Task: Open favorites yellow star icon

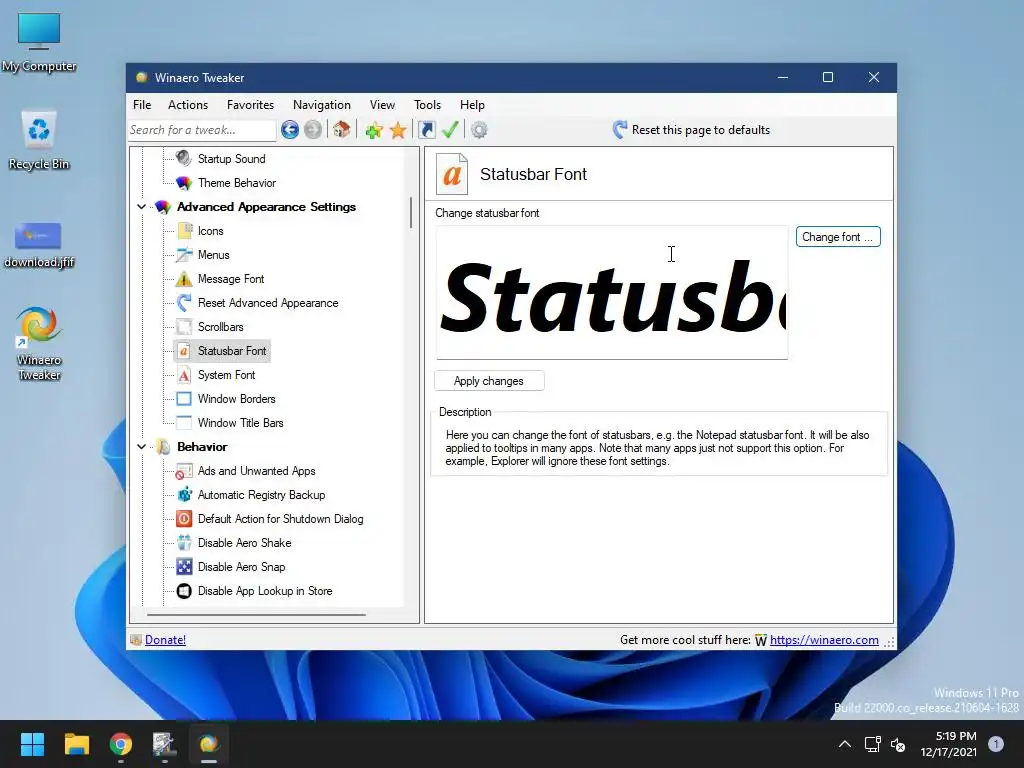Action: click(x=398, y=130)
